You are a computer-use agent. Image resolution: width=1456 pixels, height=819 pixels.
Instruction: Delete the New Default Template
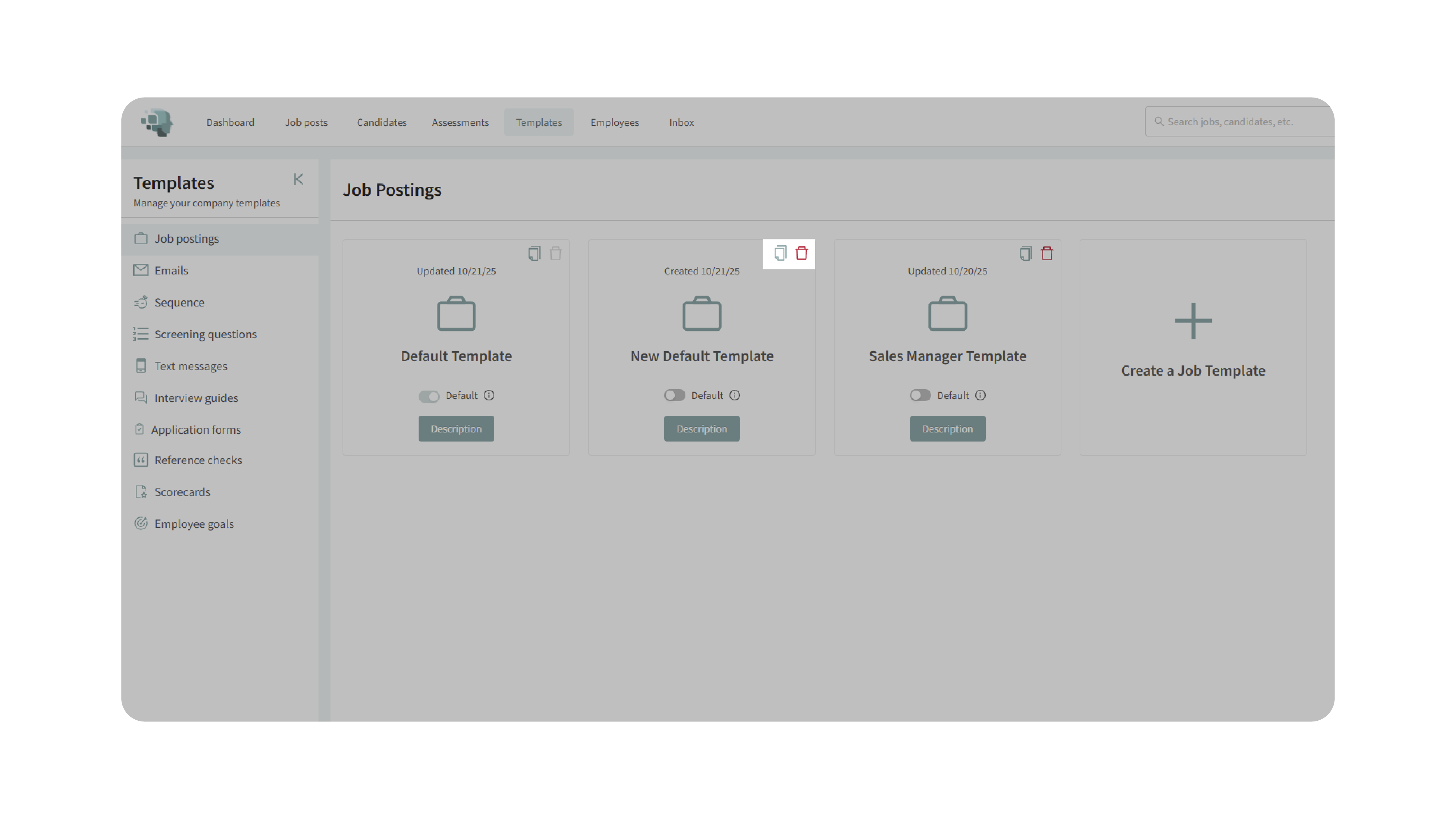click(x=802, y=253)
